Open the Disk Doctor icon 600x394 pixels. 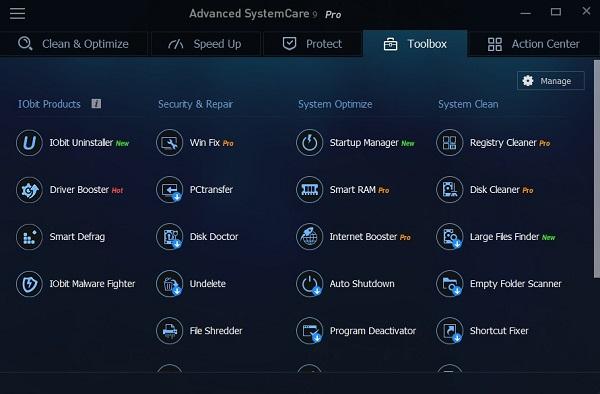coord(170,237)
